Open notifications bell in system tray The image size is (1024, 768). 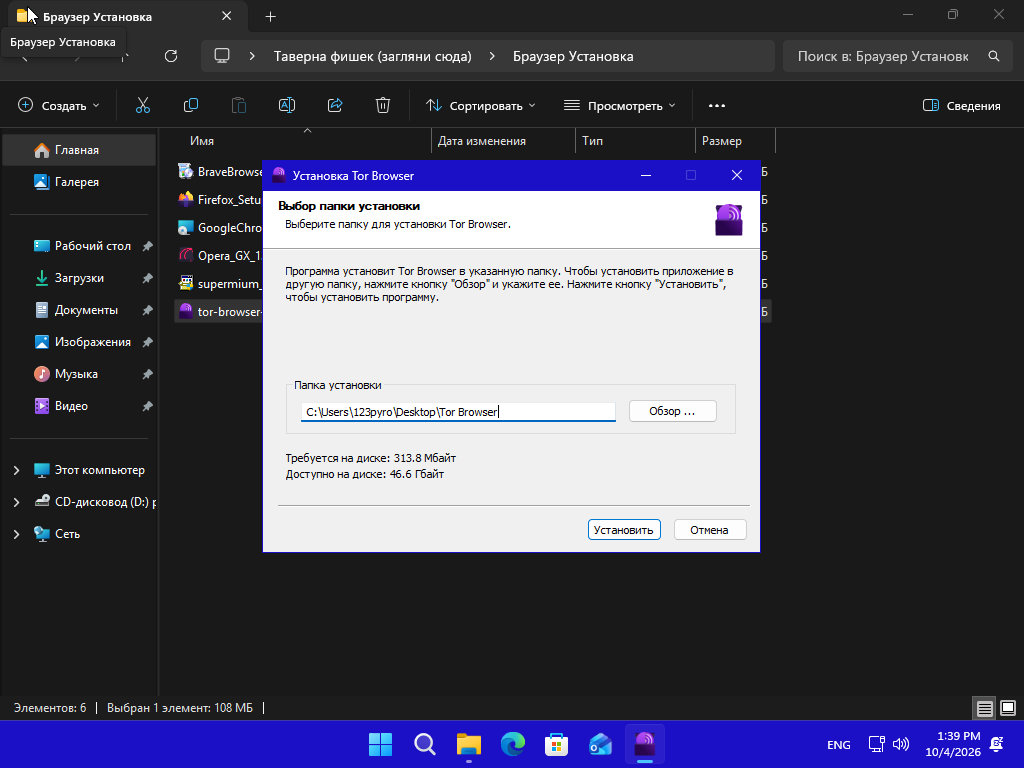(997, 744)
